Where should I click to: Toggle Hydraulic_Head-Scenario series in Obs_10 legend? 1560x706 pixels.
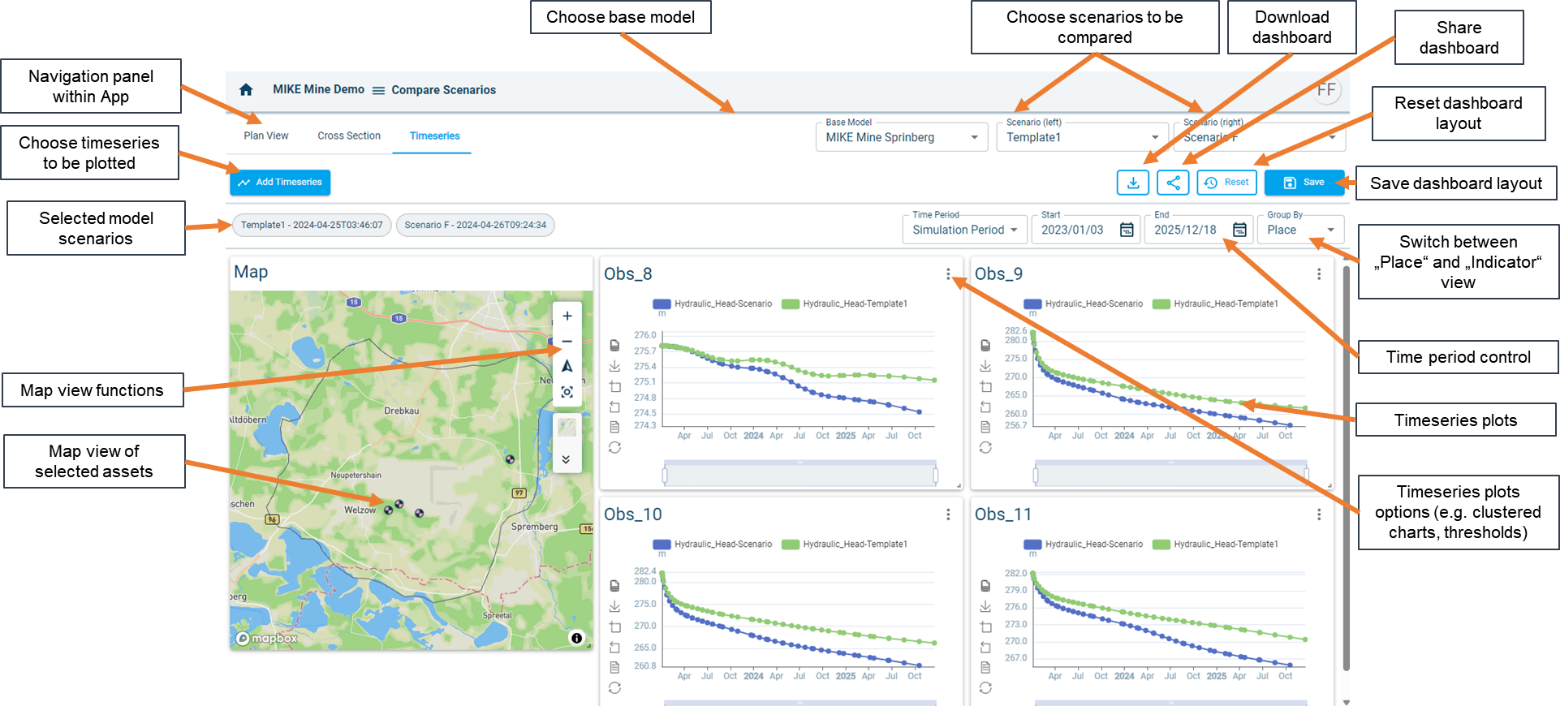click(712, 544)
